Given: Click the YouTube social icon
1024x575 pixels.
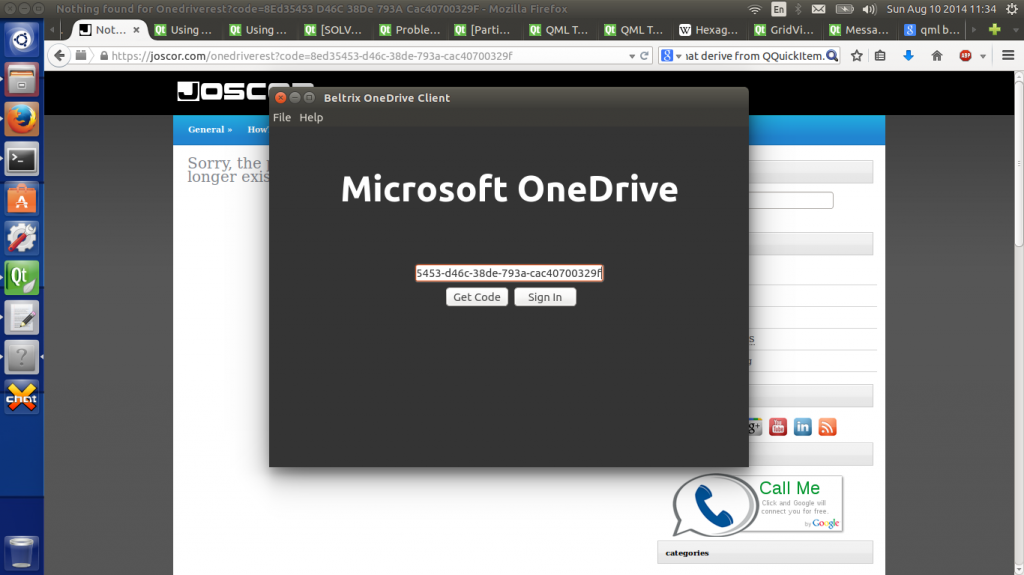Looking at the screenshot, I should pos(777,427).
